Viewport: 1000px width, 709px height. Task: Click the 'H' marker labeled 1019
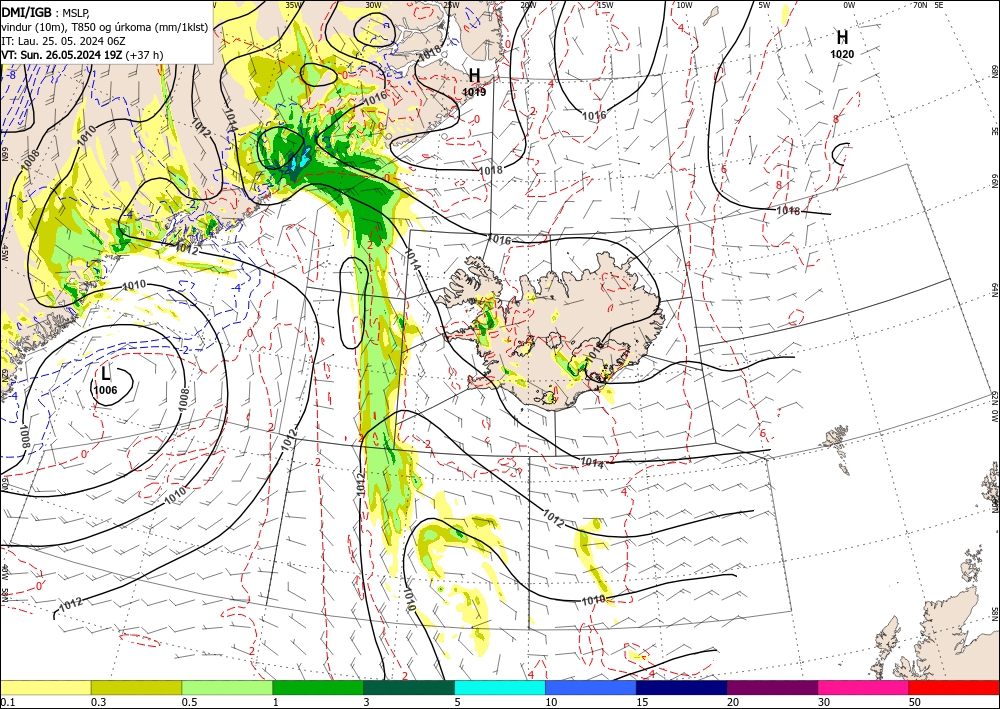coord(474,75)
